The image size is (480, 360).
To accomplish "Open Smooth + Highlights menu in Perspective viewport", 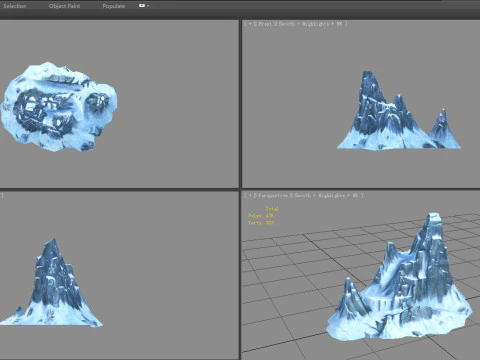I will [326, 196].
